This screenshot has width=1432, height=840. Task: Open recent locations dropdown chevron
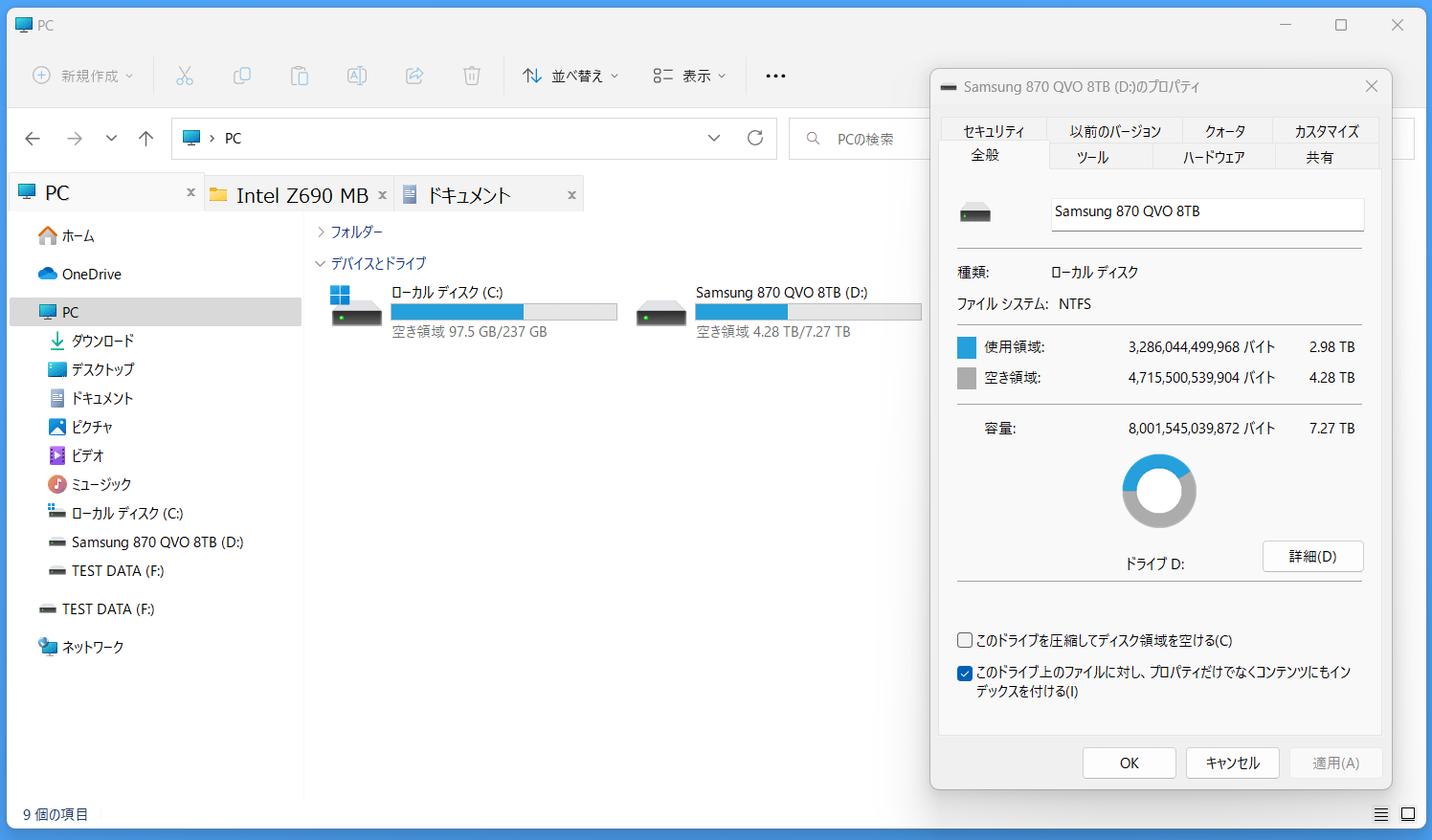(x=111, y=139)
